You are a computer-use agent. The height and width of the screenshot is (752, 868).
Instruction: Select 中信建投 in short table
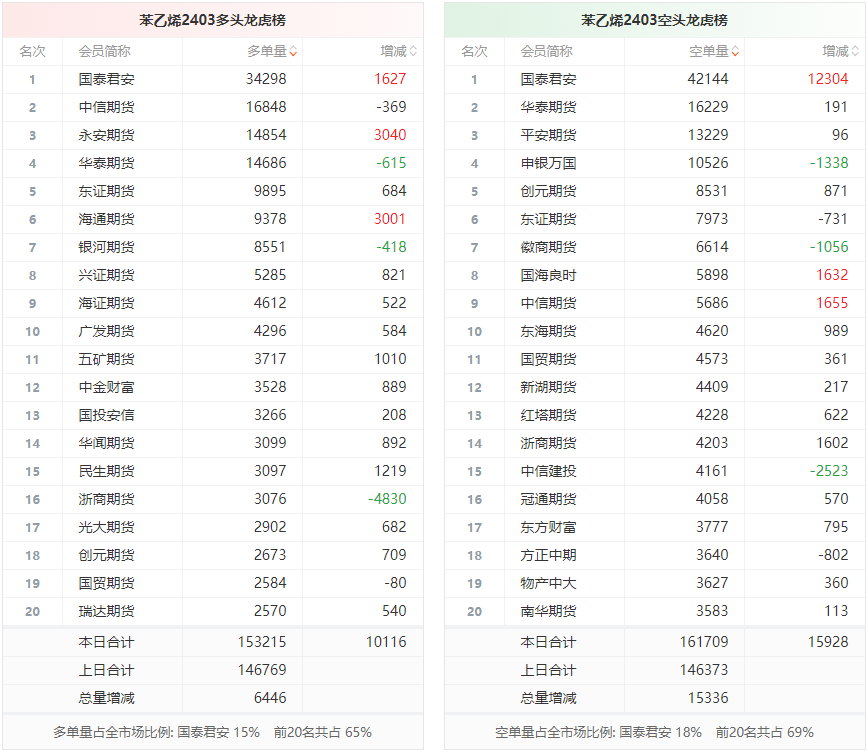pos(548,471)
